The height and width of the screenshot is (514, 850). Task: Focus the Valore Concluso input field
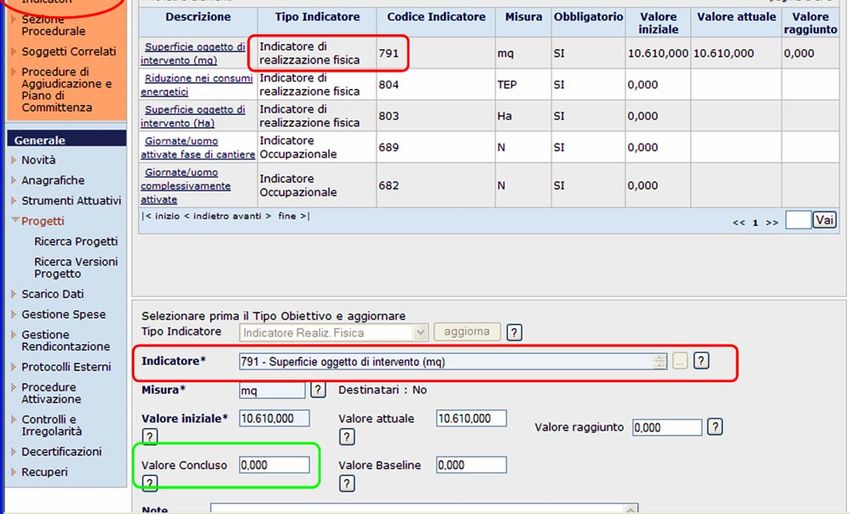(x=274, y=465)
